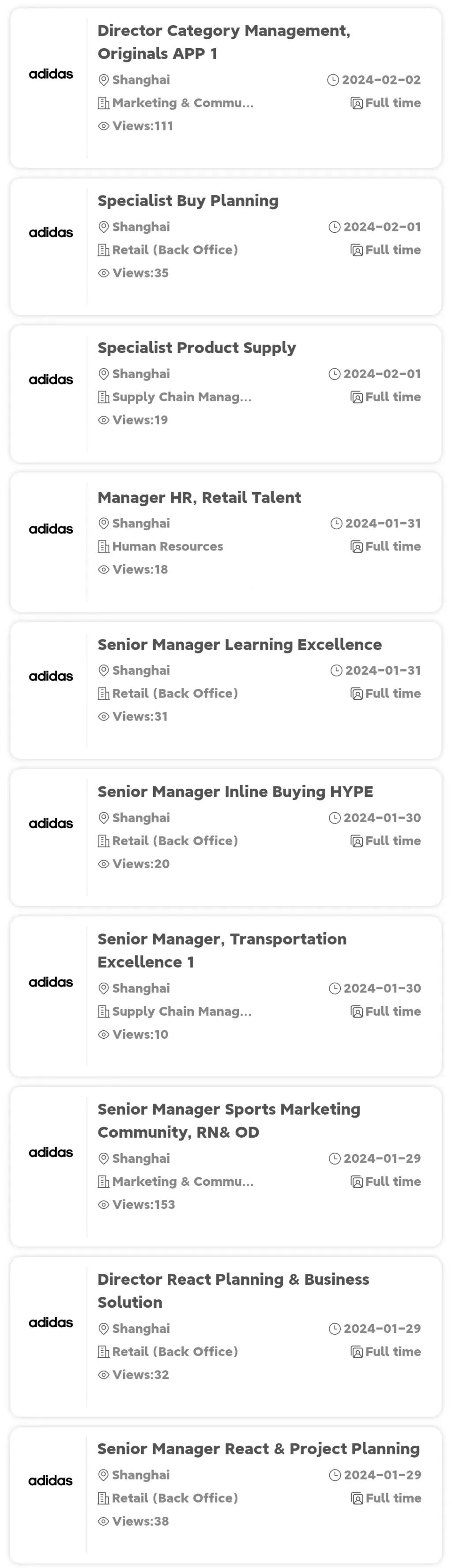Click adidas logo on Senior Manager Learning Excellence card
Viewport: 452px width, 1568px height.
click(50, 676)
